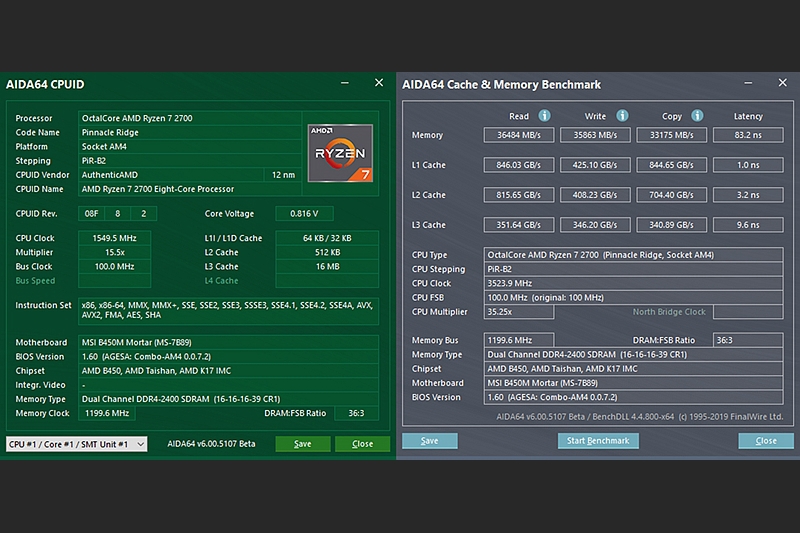Viewport: 800px width, 533px height.
Task: Click Code Name value Pinnacle Ridge
Action: 190,132
